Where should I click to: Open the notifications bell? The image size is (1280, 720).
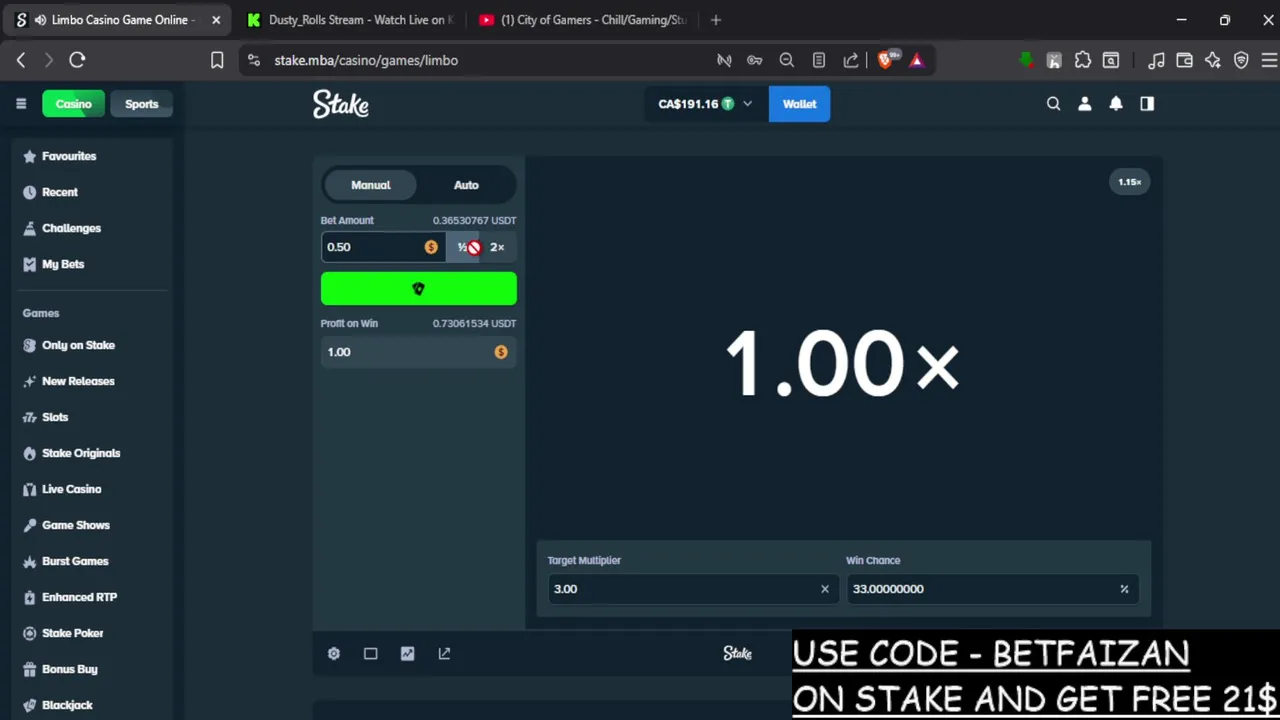click(1116, 104)
